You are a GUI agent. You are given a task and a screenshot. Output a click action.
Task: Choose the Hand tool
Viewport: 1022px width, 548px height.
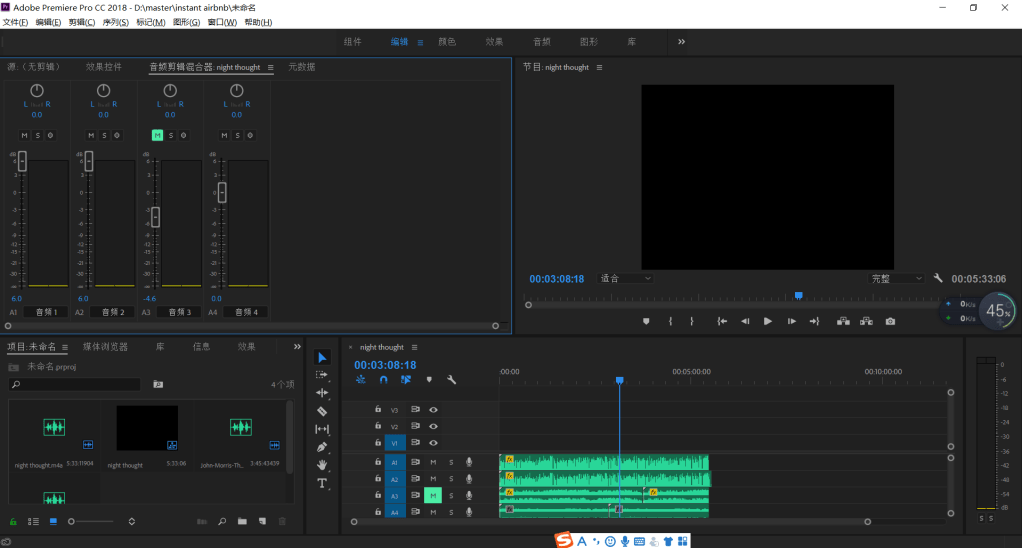click(x=322, y=465)
